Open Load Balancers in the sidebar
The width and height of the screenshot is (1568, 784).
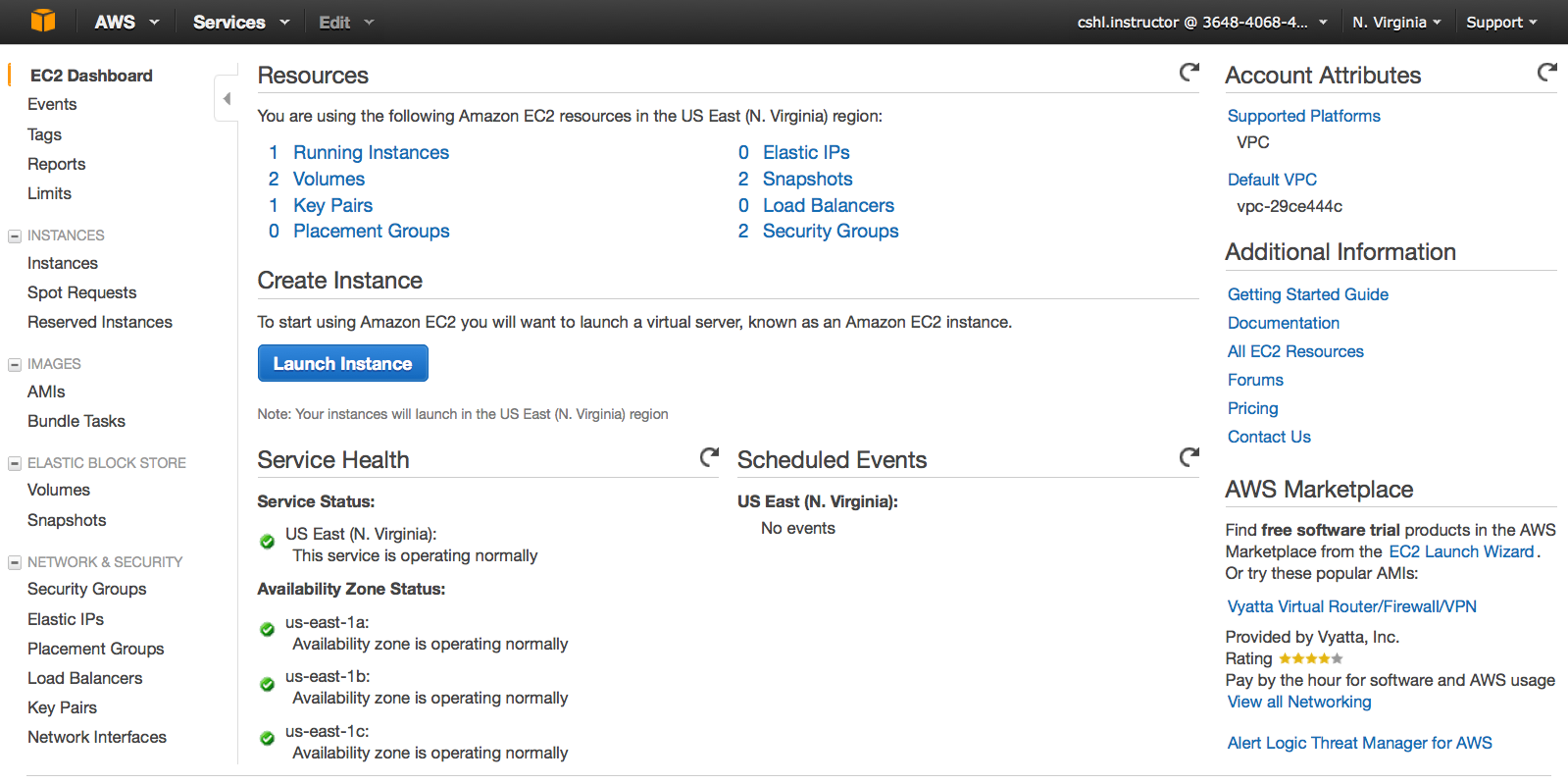tap(85, 678)
